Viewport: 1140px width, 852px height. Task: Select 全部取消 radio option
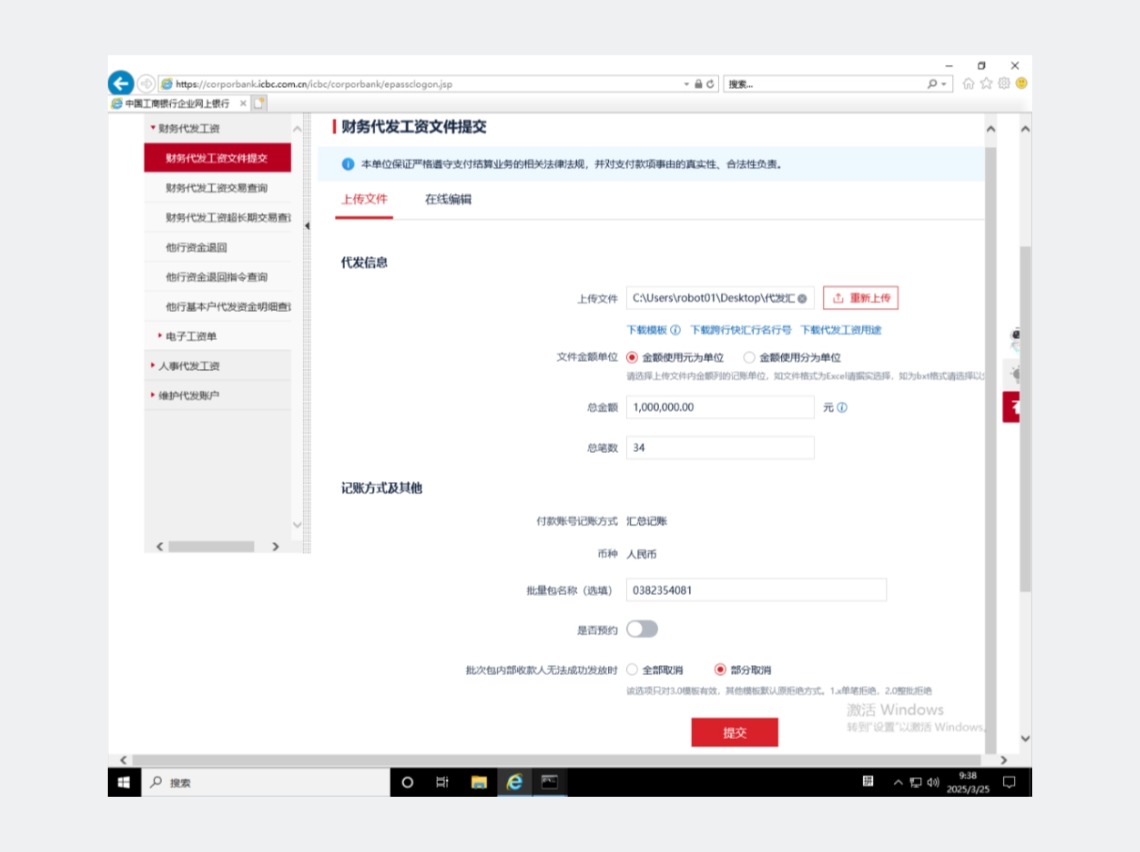click(x=632, y=670)
